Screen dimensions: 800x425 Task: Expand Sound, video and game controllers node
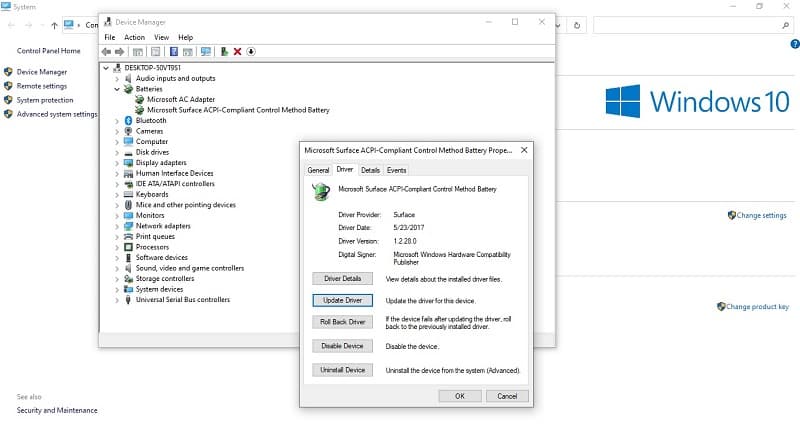(x=117, y=268)
